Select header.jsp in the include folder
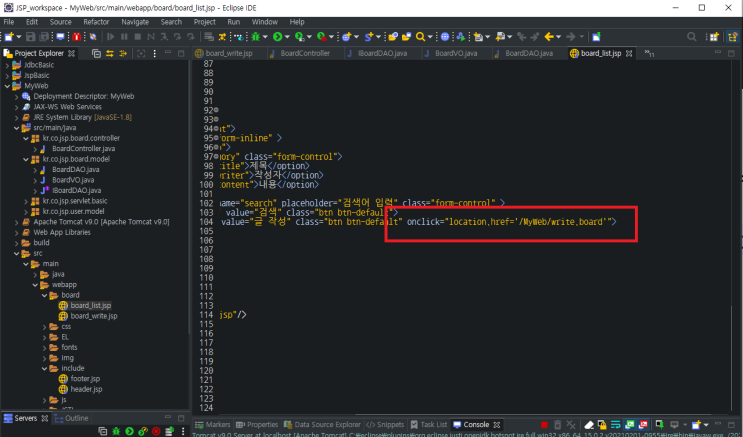The width and height of the screenshot is (743, 437). [86, 389]
